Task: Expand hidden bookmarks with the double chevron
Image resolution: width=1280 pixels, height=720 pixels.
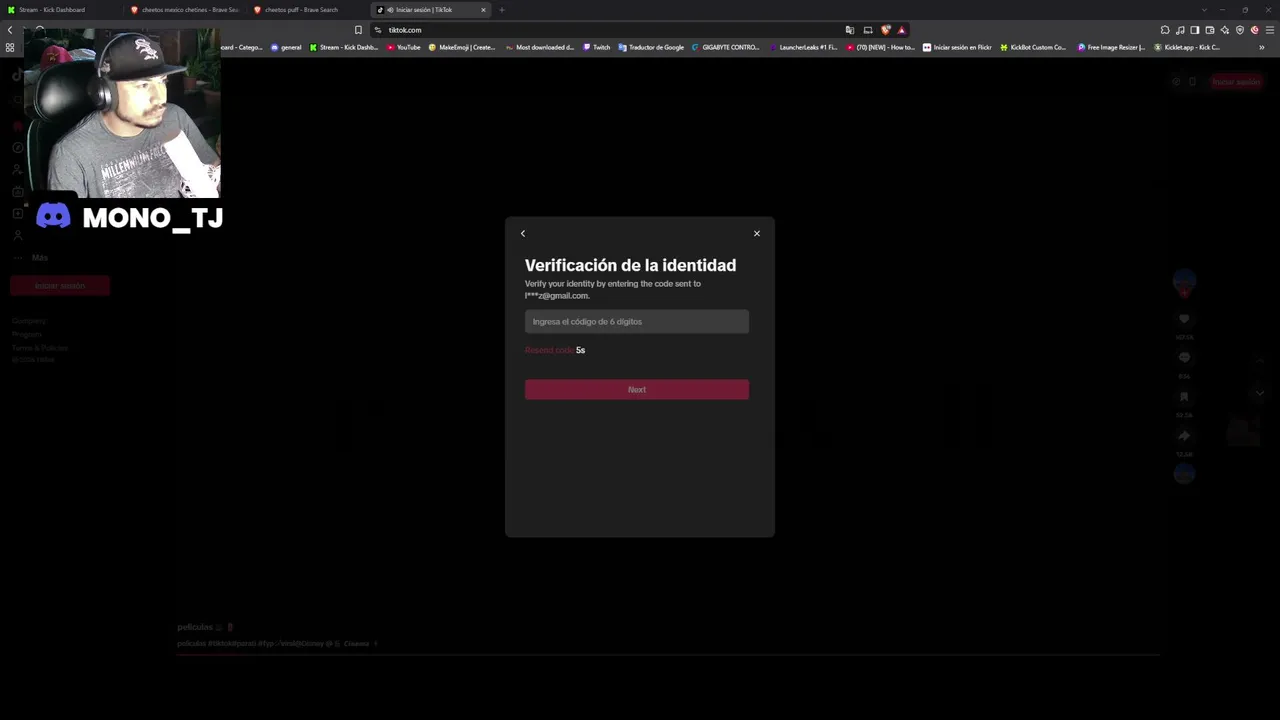Action: tap(1262, 47)
